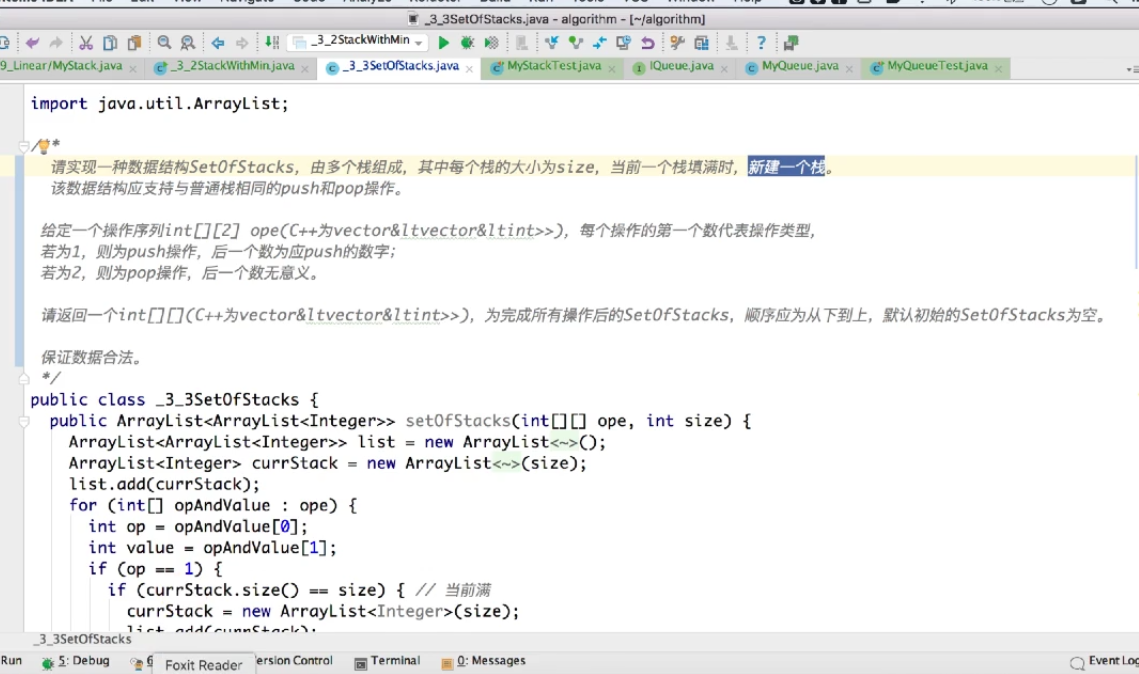Close the IQueue.java tab
The image size is (1139, 674).
(x=724, y=69)
